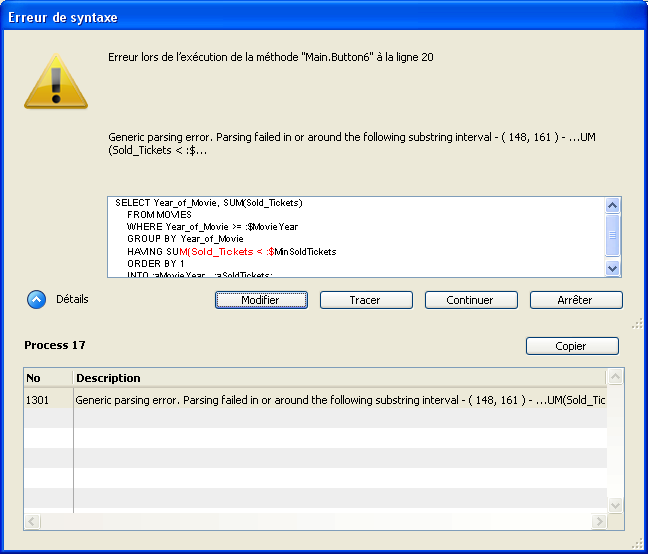Copy error details with Copier button
Viewport: 648px width, 554px height.
571,346
